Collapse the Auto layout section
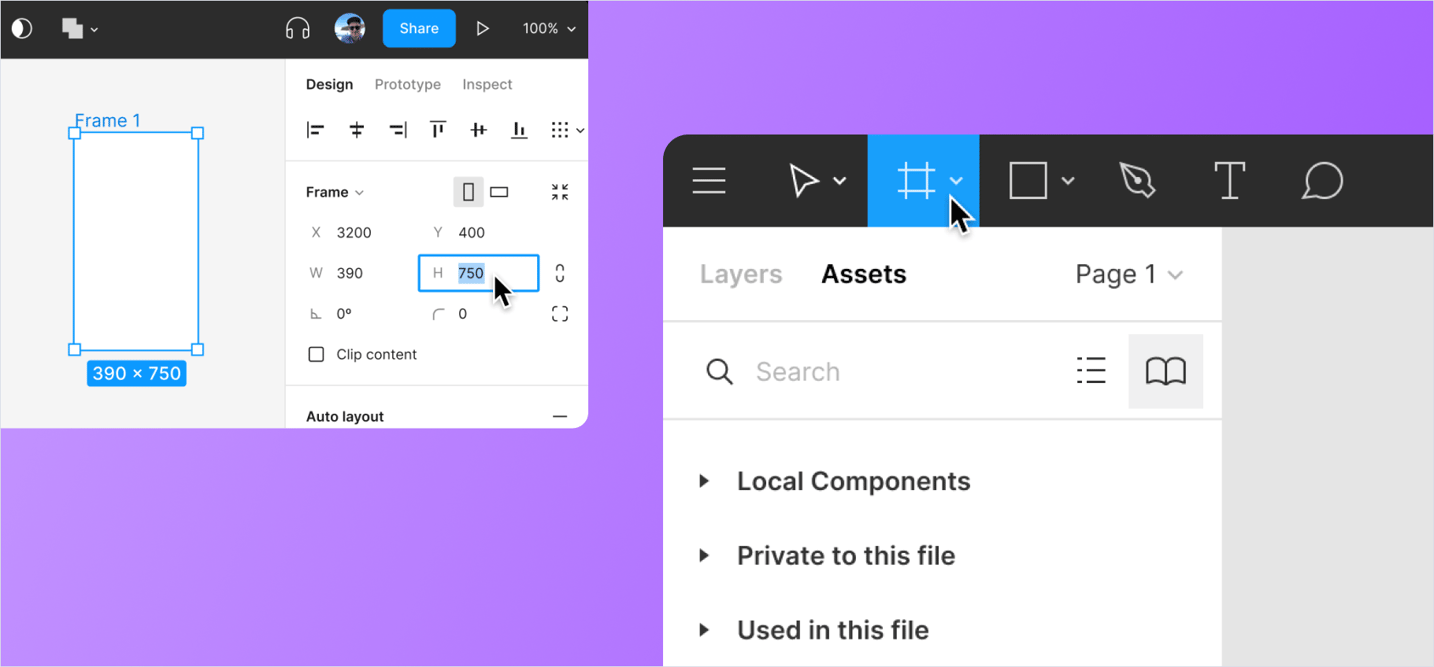This screenshot has height=667, width=1434. (x=560, y=416)
